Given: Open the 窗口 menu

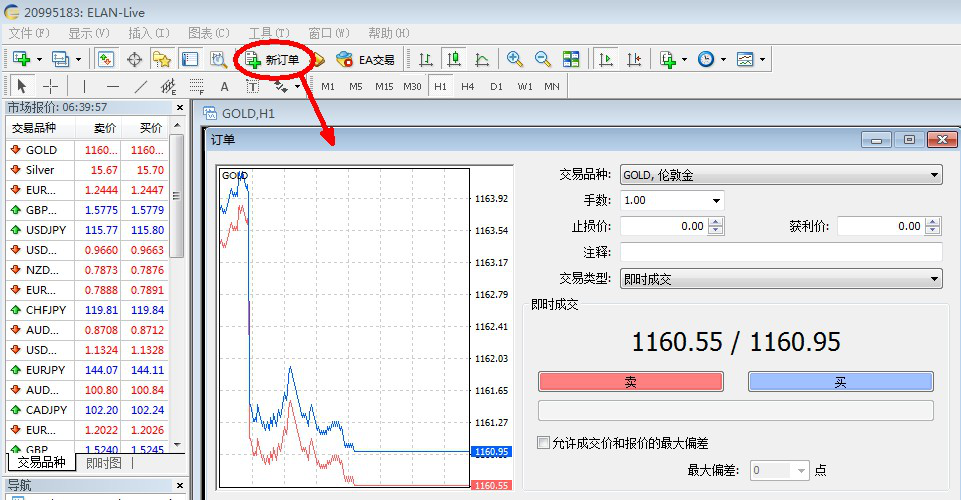Looking at the screenshot, I should click(x=329, y=33).
